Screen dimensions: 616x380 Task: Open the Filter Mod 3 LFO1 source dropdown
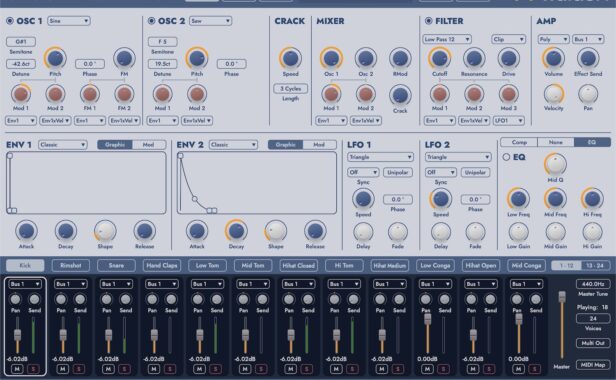pyautogui.click(x=508, y=121)
